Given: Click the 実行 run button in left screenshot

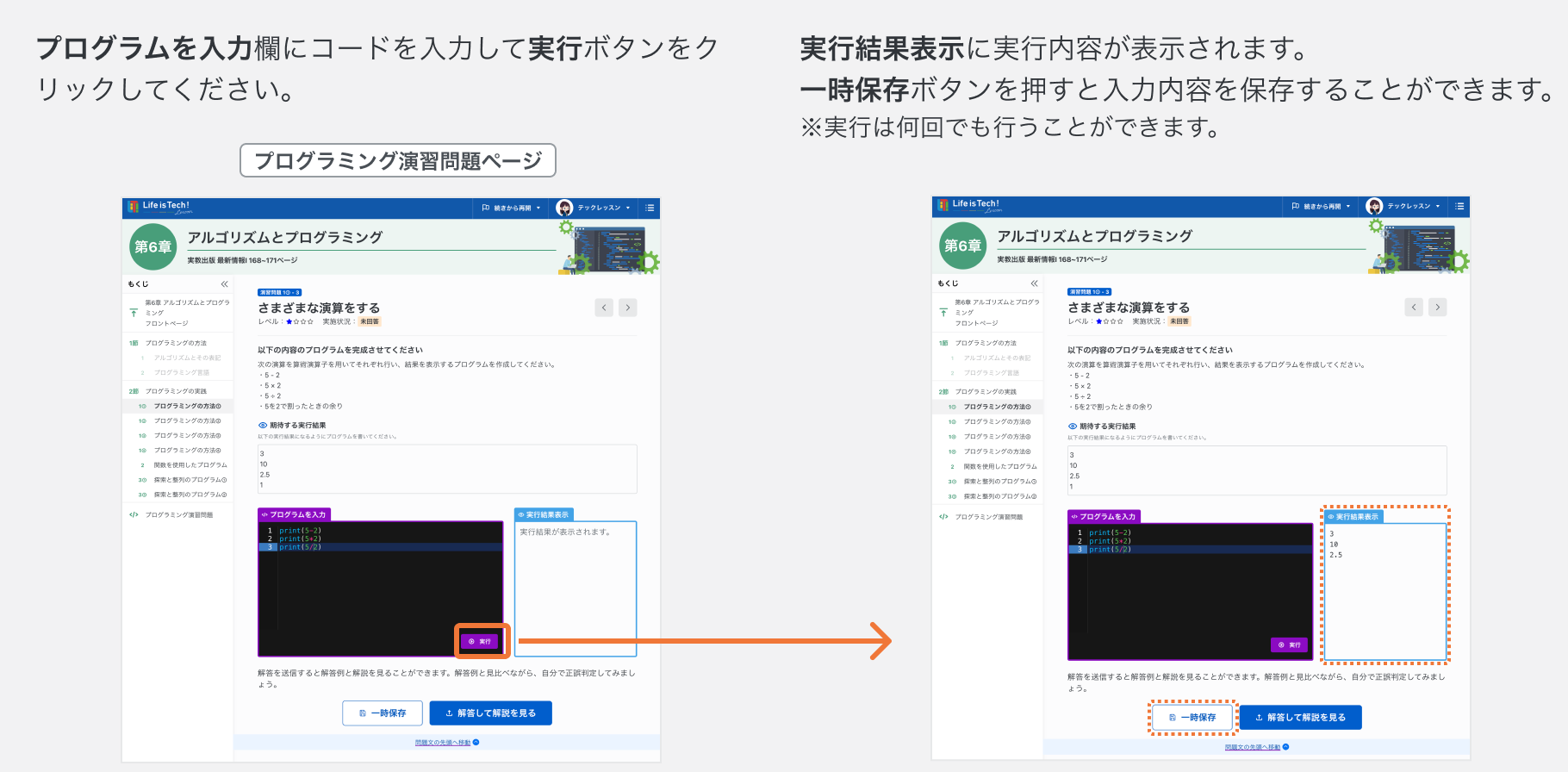Looking at the screenshot, I should [x=479, y=641].
